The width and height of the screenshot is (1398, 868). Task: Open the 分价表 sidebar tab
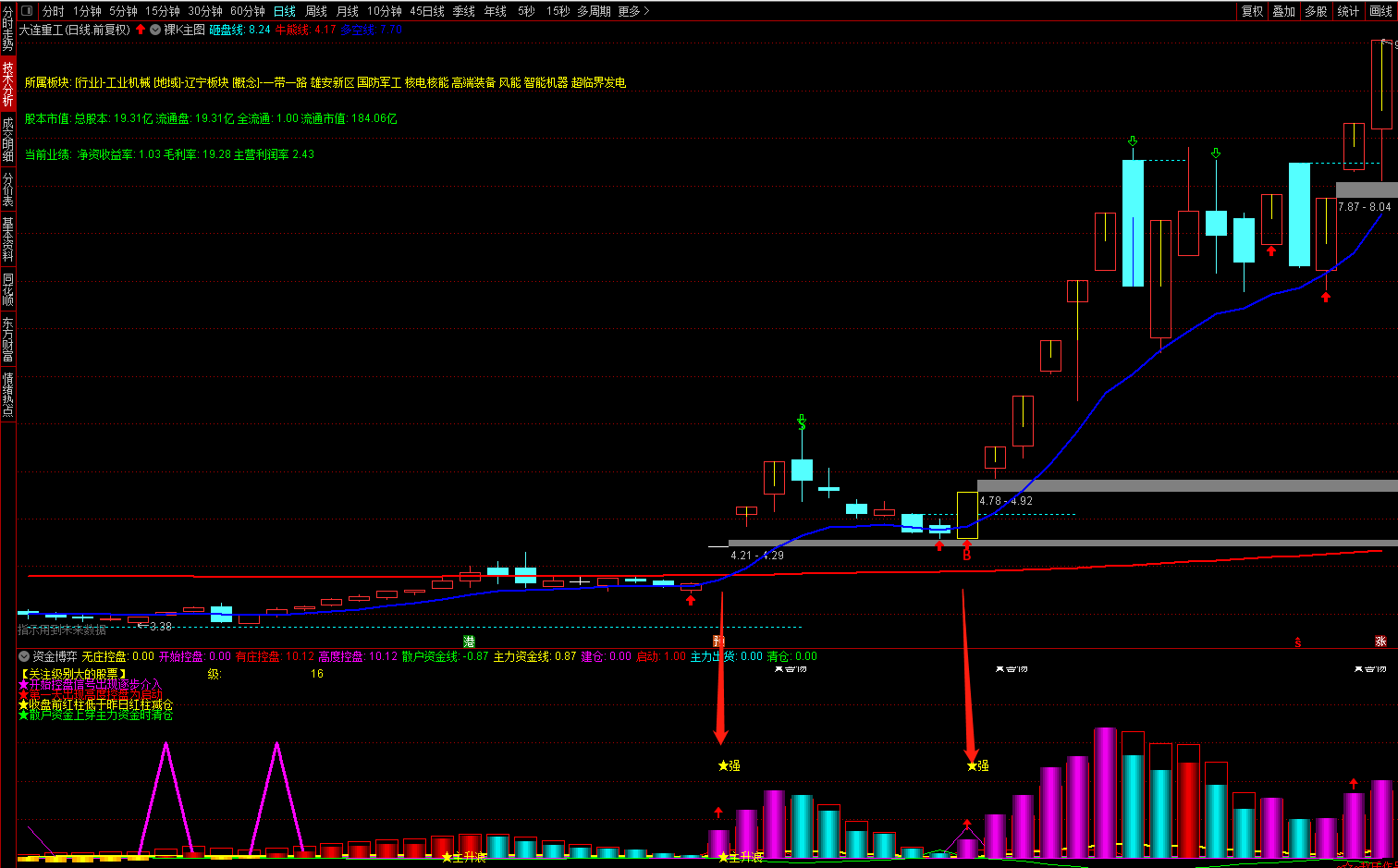[x=7, y=189]
